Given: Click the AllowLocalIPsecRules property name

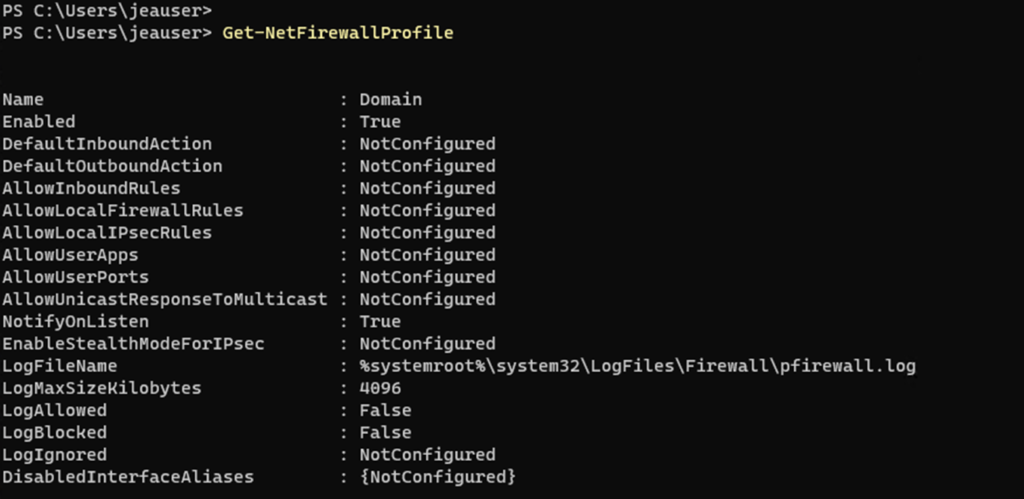Looking at the screenshot, I should click(x=107, y=233).
